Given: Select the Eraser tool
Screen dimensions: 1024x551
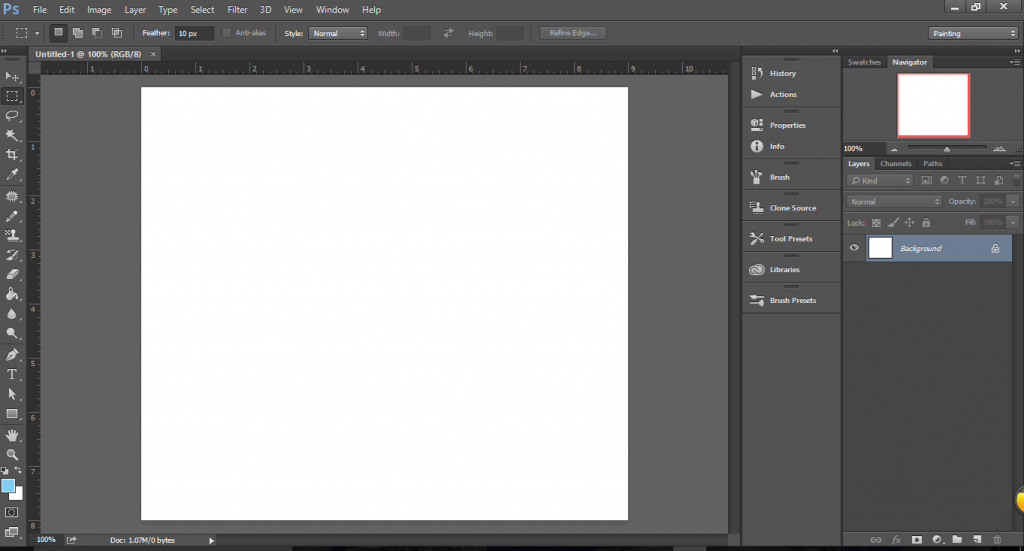Looking at the screenshot, I should pyautogui.click(x=12, y=274).
